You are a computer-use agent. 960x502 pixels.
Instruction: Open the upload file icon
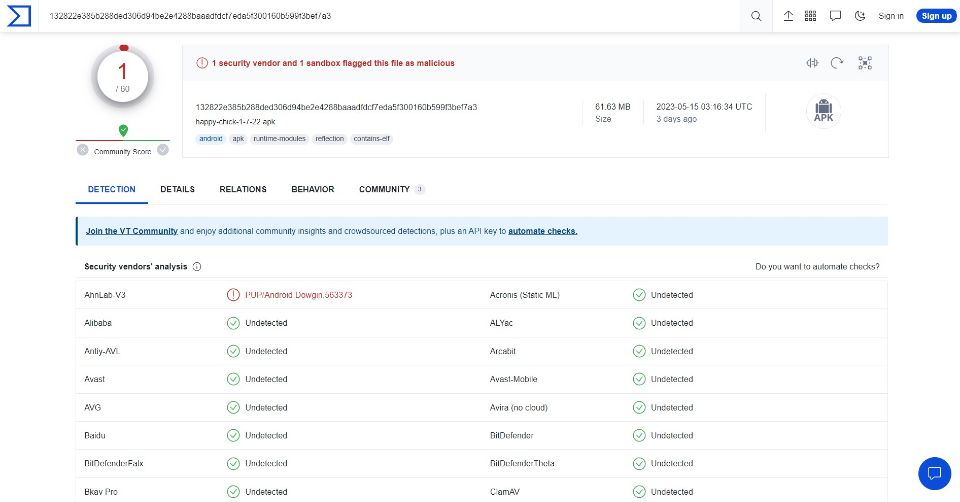788,16
